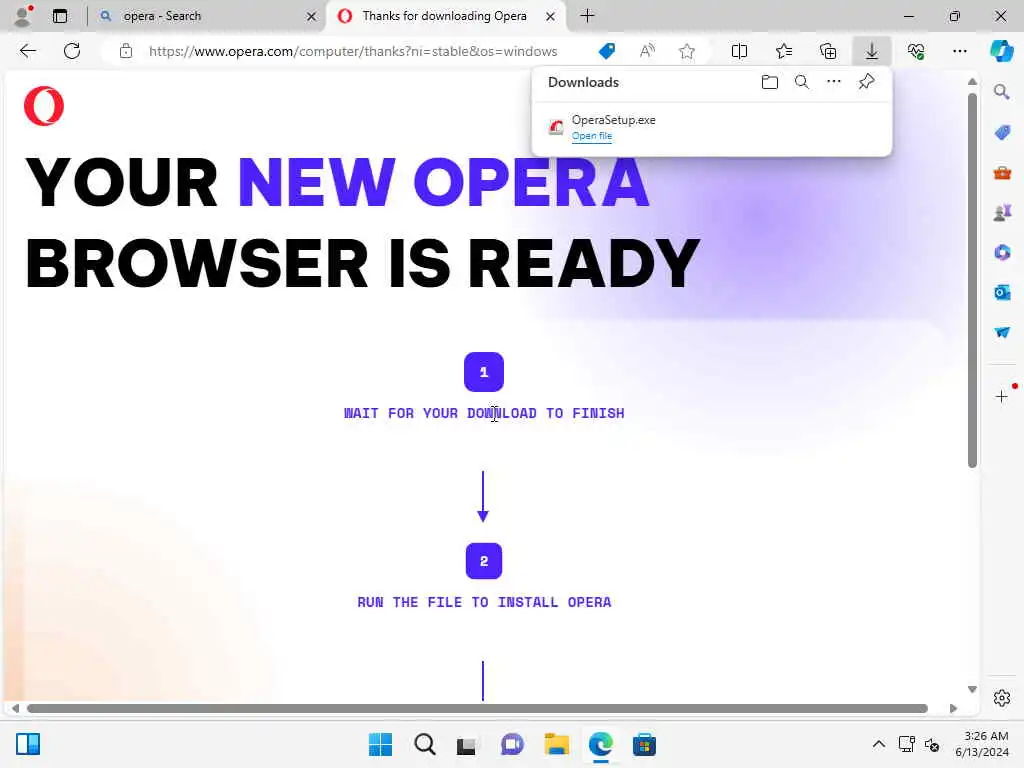Open the sidebar Search icon
This screenshot has width=1024, height=768.
coord(1002,92)
